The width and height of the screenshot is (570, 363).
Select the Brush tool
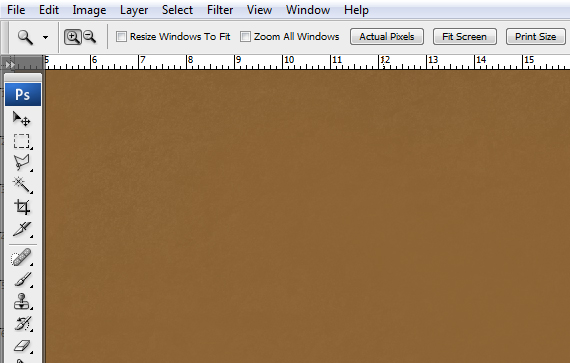[x=22, y=279]
